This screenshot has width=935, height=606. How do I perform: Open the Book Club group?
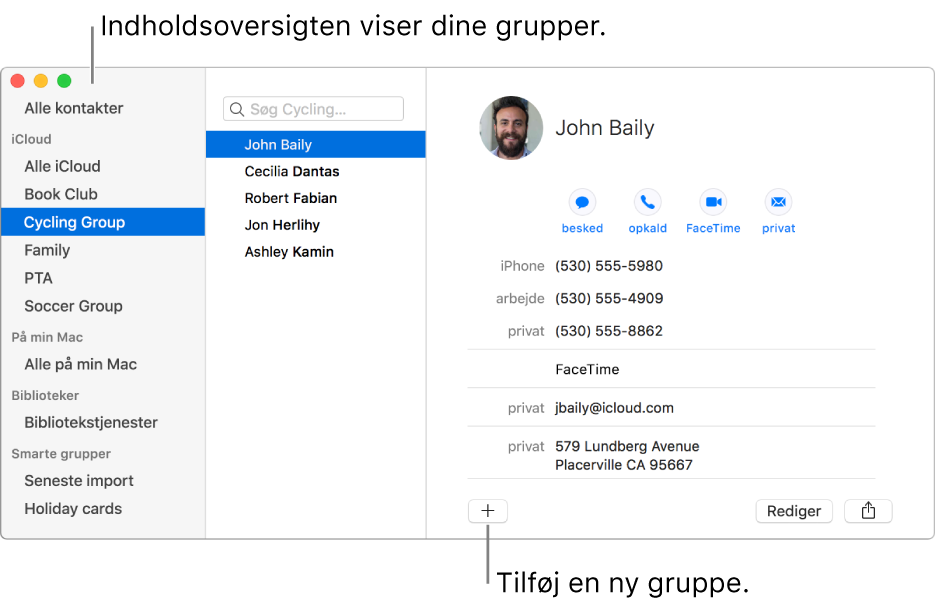point(61,194)
